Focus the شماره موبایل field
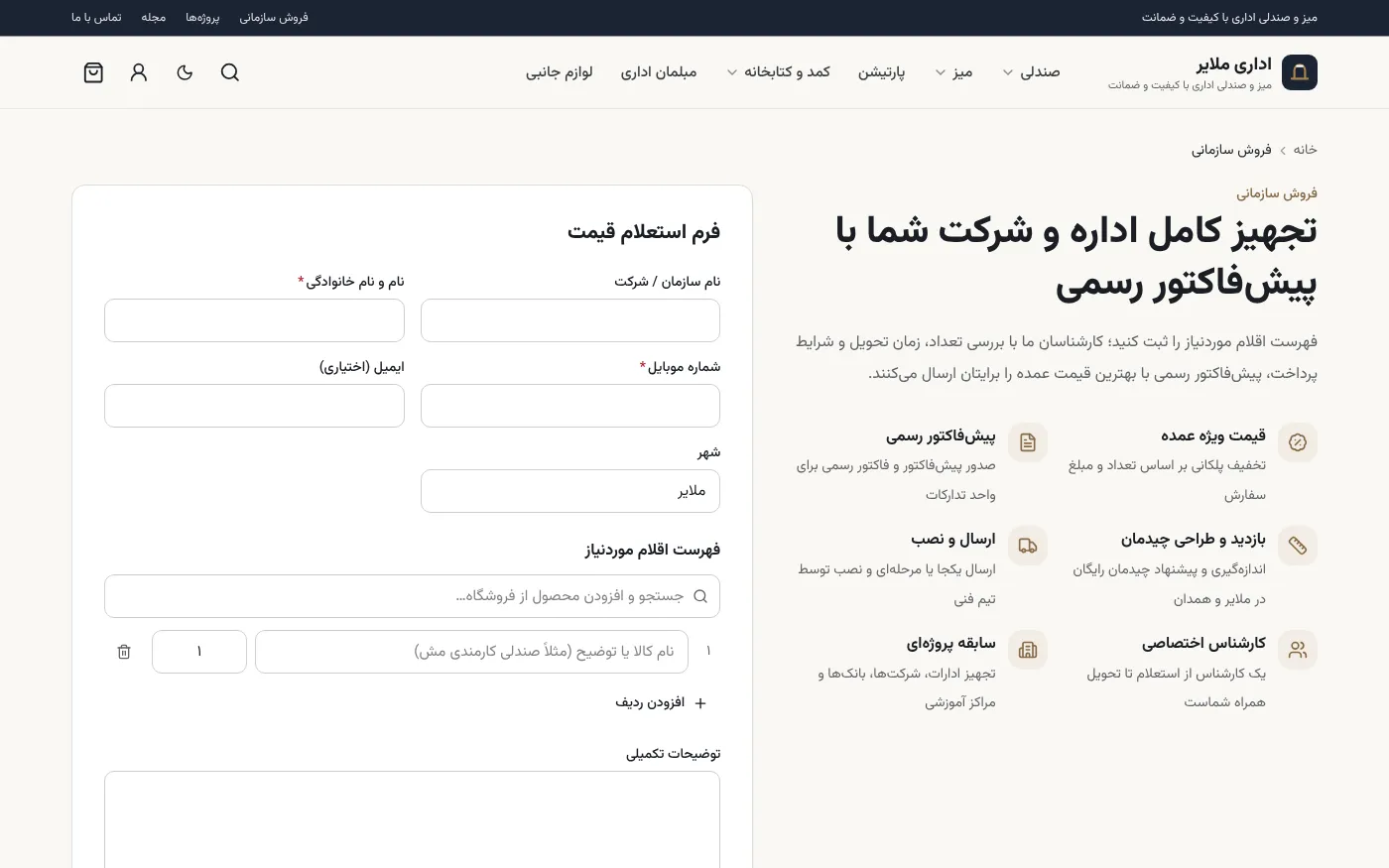Screen dimensions: 1389x868 pyautogui.click(x=570, y=406)
